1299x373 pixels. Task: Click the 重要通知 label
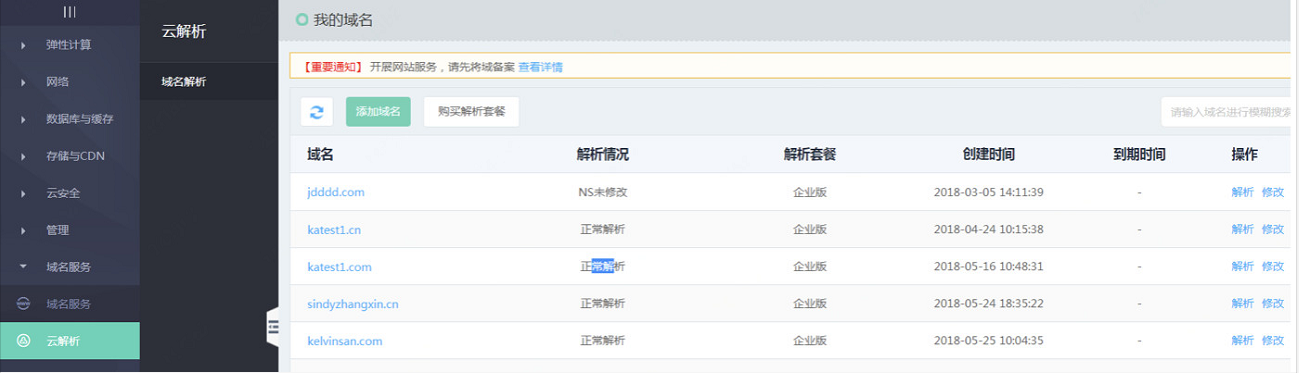(x=332, y=67)
